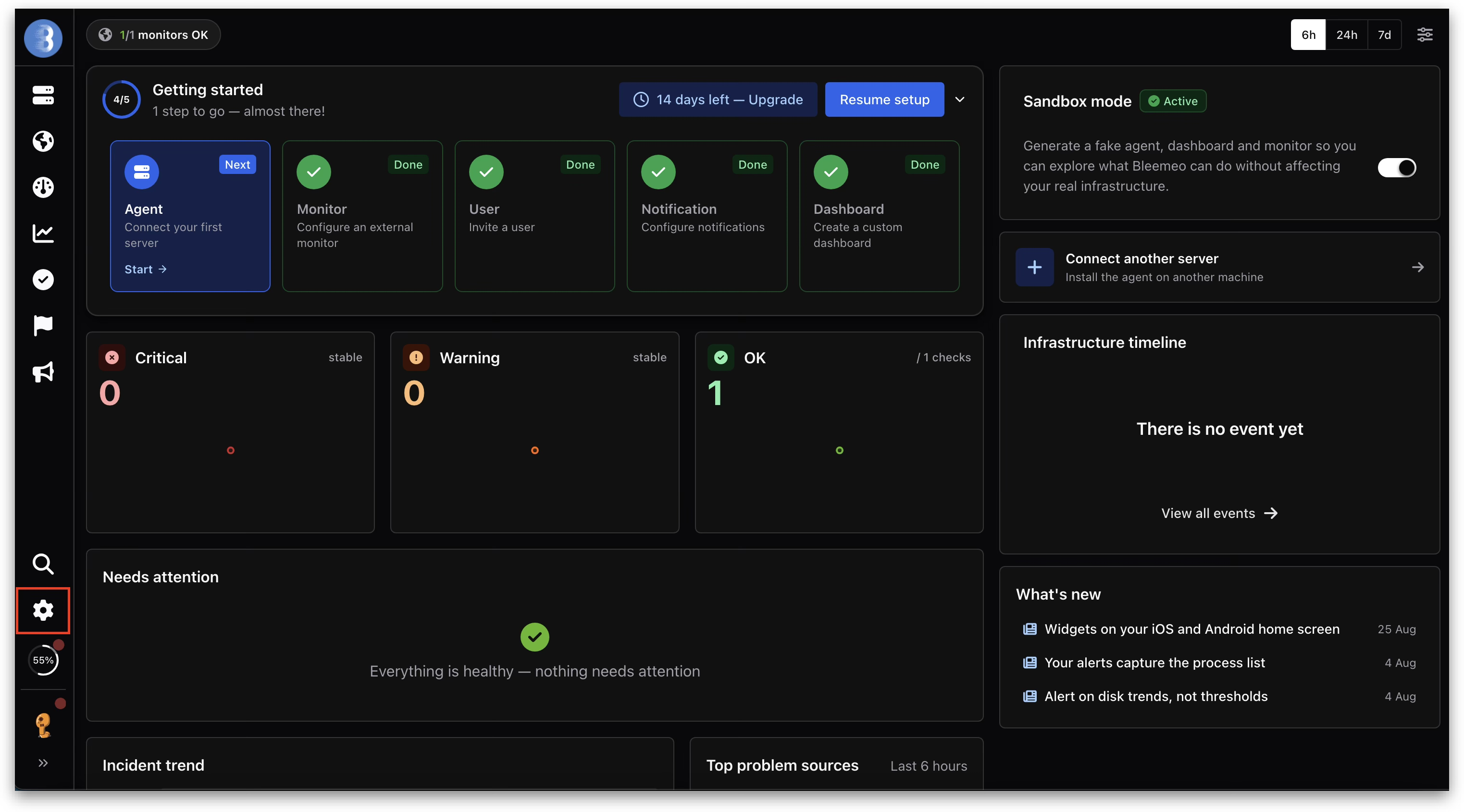The height and width of the screenshot is (812, 1464).
Task: Open the dashboard filter sliders icon
Action: [x=1424, y=35]
